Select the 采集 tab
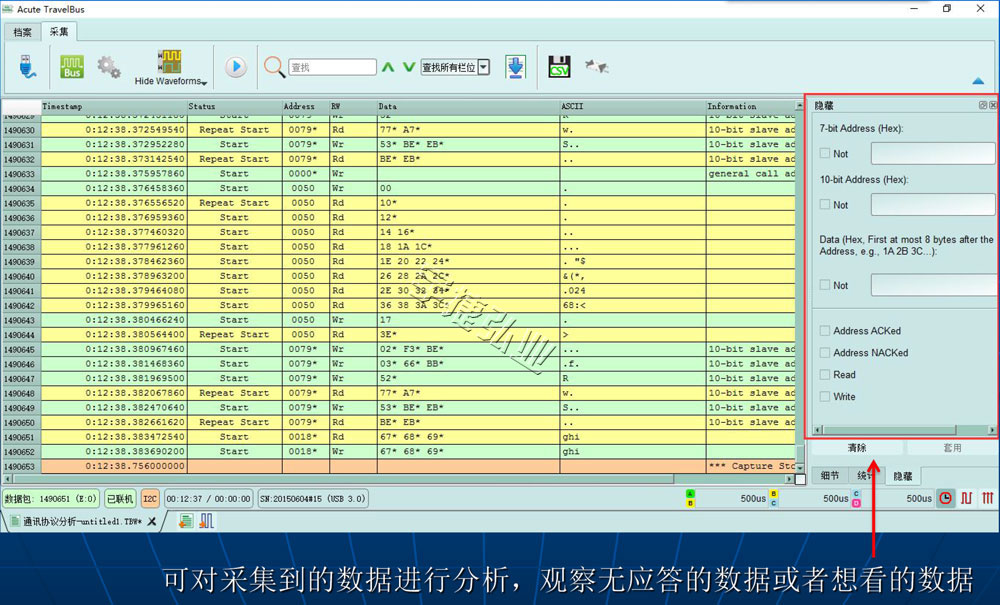Viewport: 1000px width, 605px height. [59, 31]
